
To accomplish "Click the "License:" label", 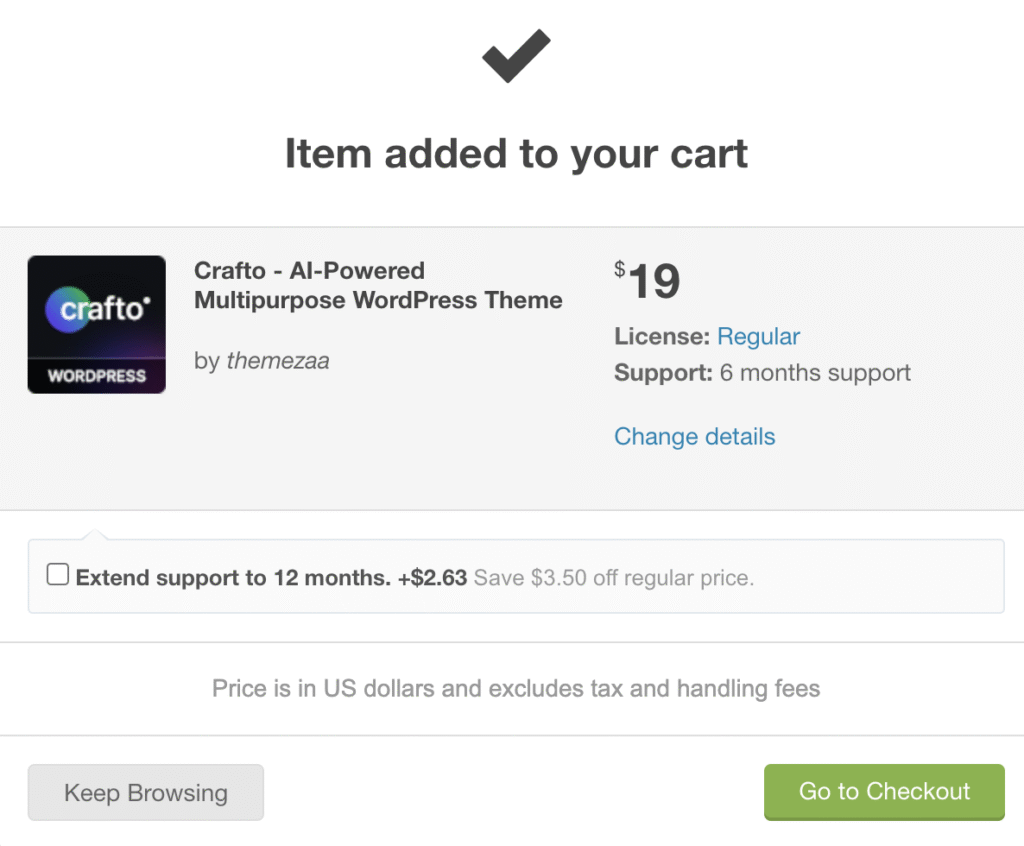I will [662, 336].
